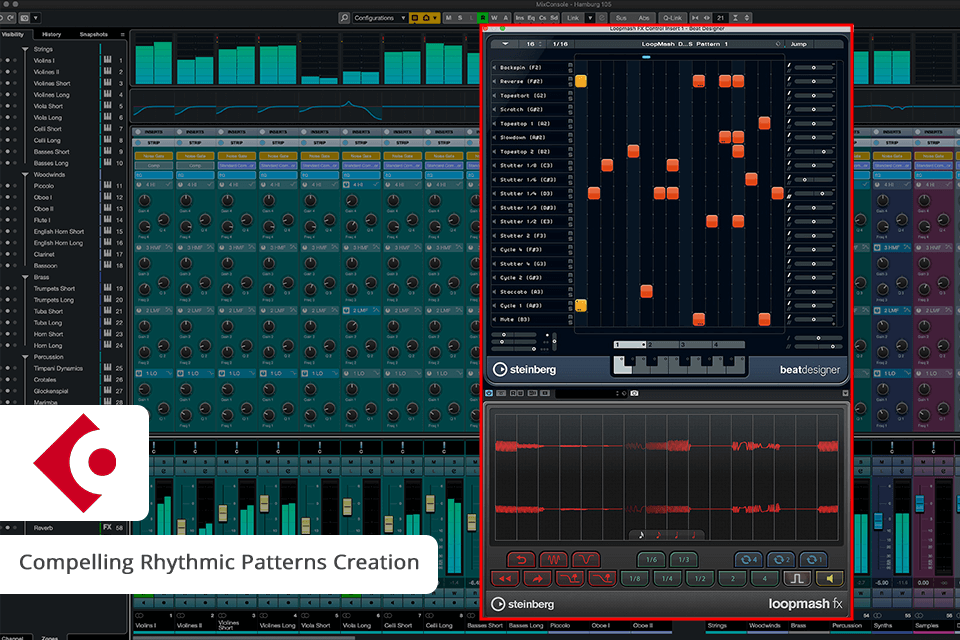Select the 1/4 stutter button
This screenshot has width=960, height=640.
tap(666, 578)
